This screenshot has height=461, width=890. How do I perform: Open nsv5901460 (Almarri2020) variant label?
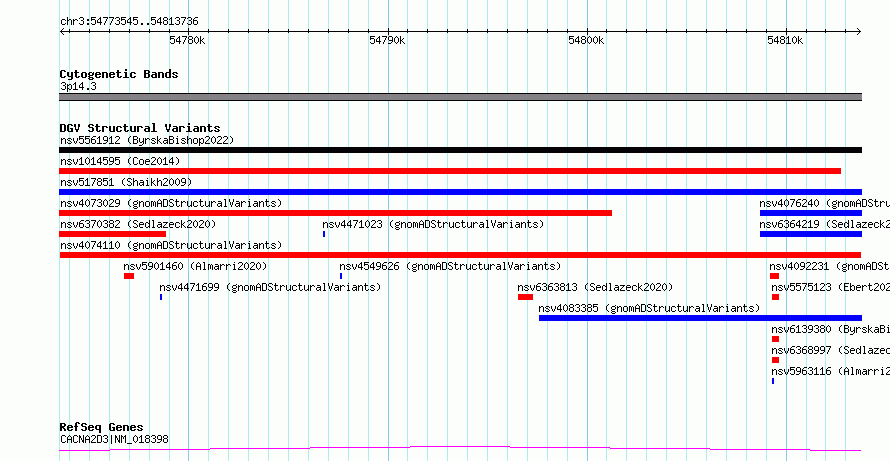coord(195,266)
